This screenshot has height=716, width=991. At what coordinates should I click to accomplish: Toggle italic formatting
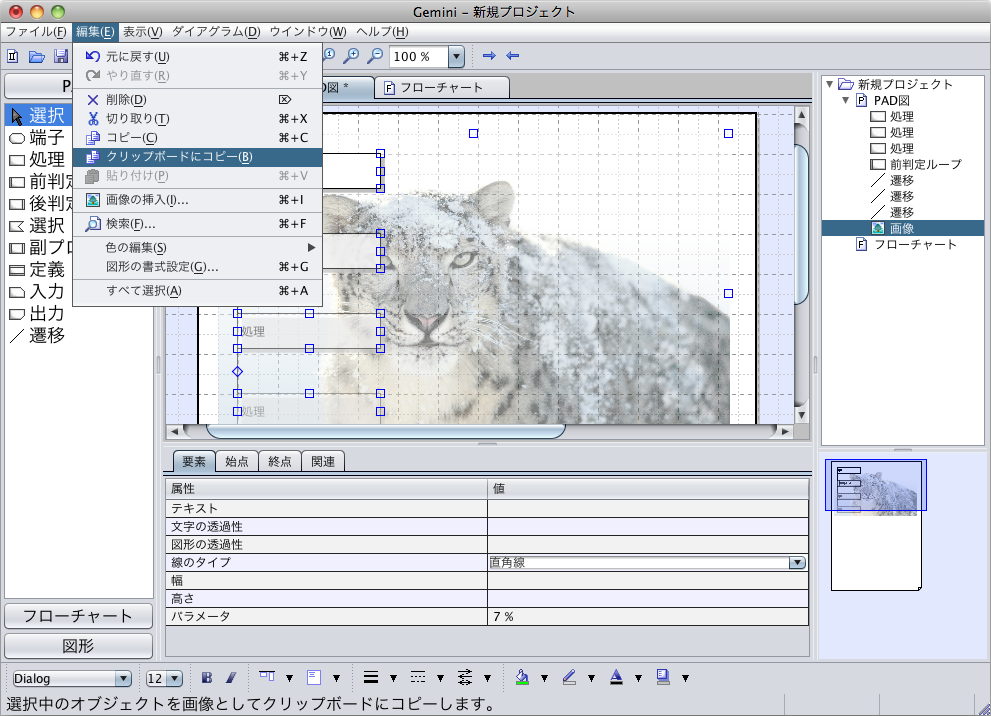231,677
